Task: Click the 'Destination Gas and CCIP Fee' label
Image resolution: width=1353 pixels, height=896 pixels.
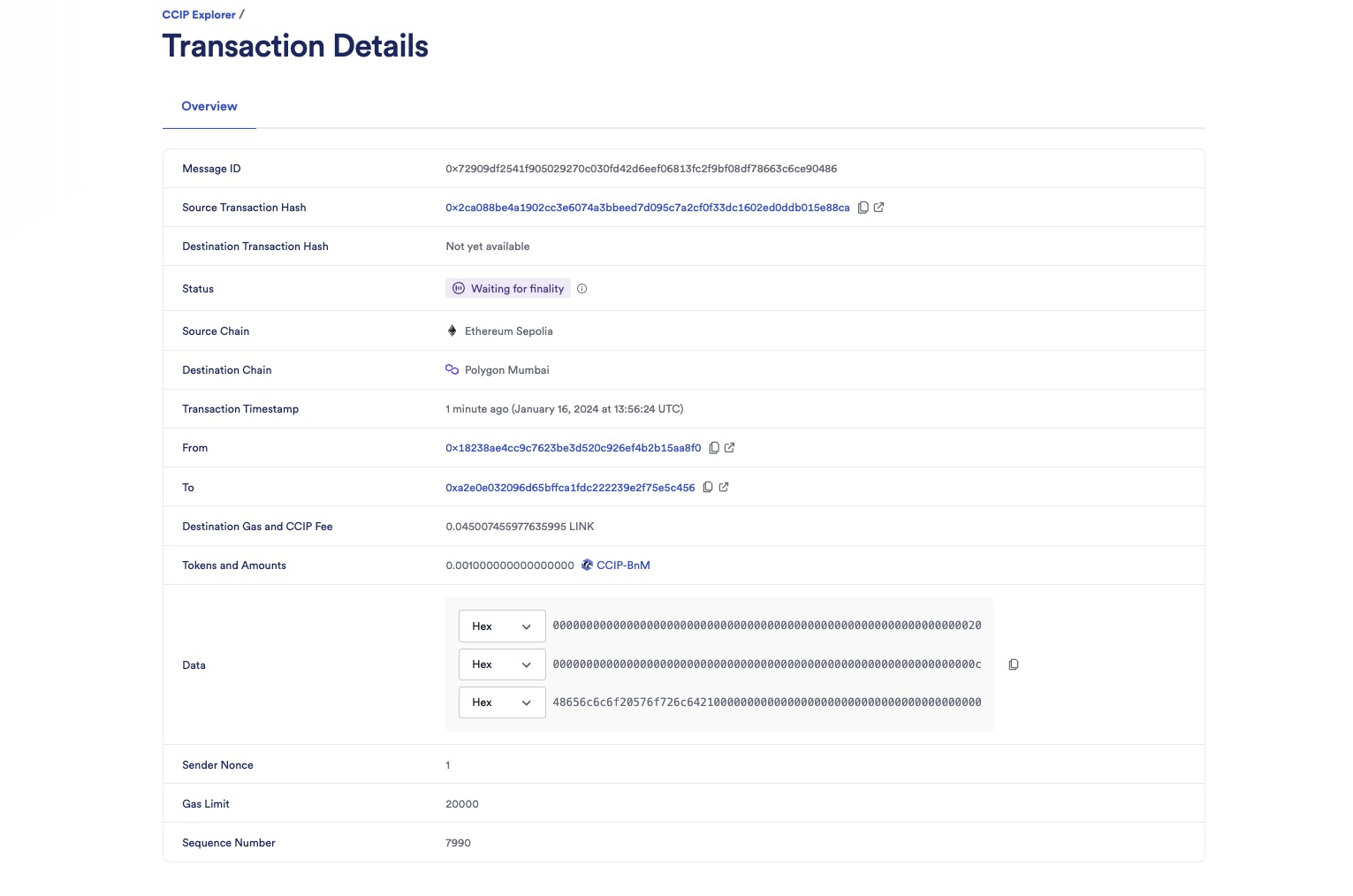Action: [257, 527]
